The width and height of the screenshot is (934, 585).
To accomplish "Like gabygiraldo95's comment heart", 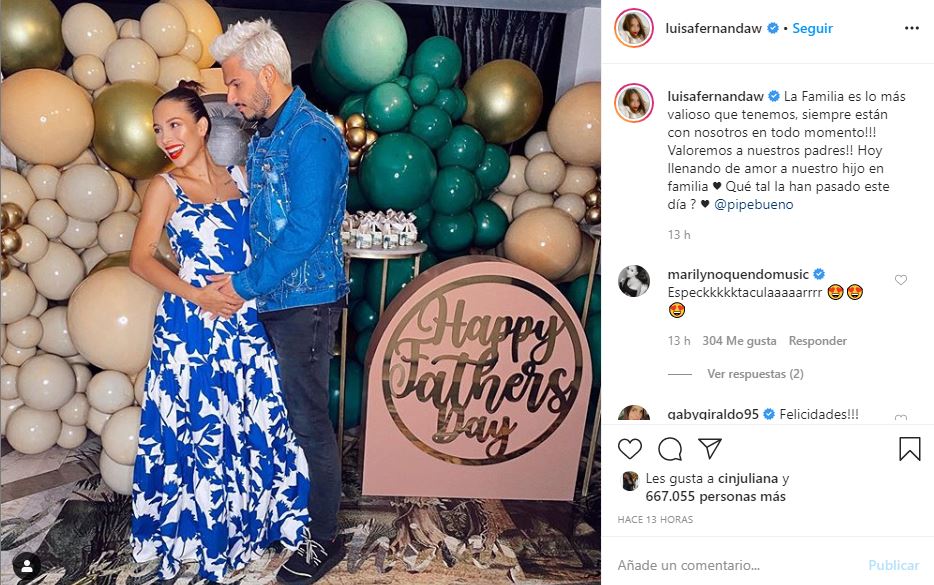I will (x=901, y=418).
